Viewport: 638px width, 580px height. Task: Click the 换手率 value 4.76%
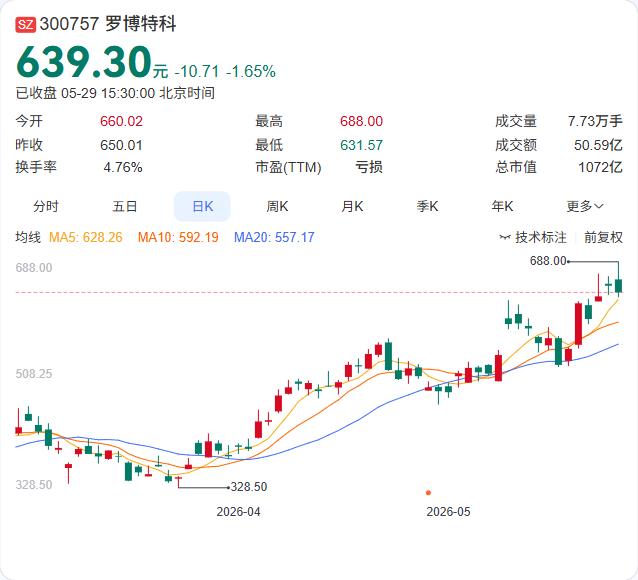(x=123, y=167)
